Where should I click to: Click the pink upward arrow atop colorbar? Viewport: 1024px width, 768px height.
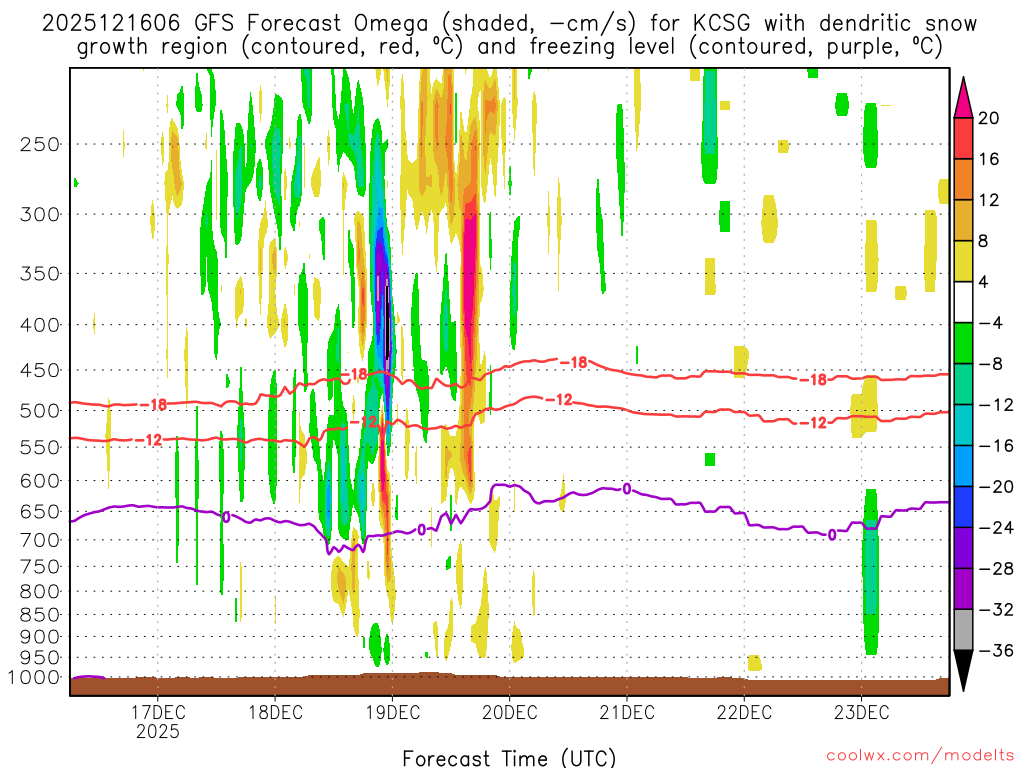(x=963, y=98)
